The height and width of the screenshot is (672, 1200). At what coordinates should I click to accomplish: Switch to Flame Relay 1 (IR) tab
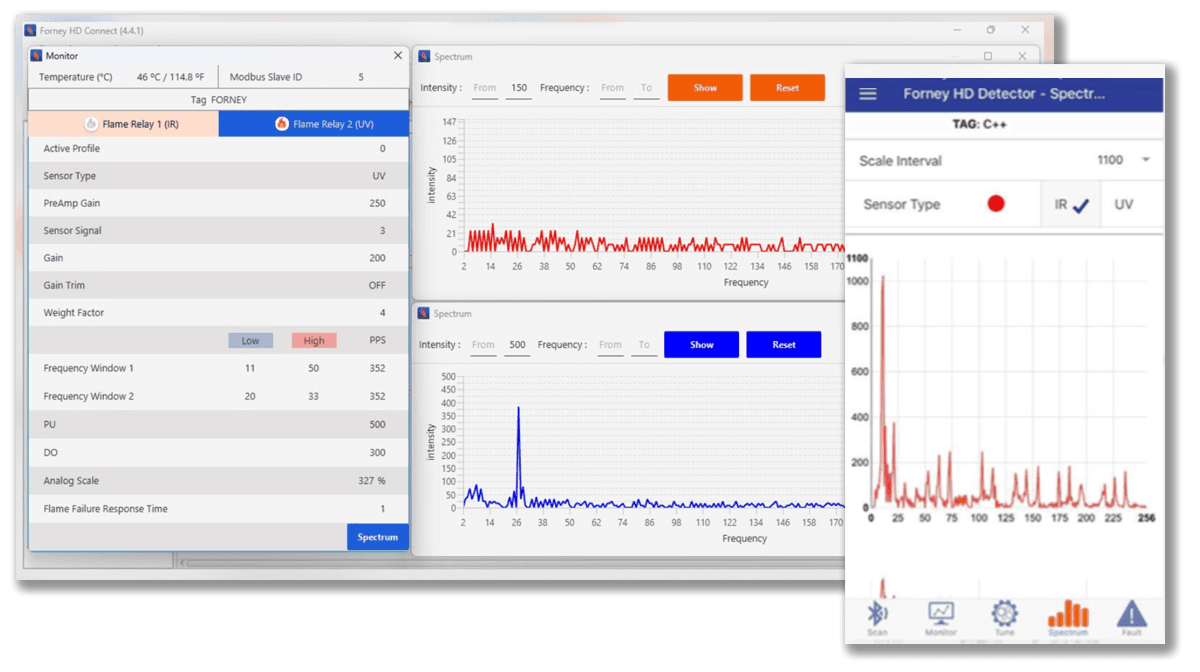click(x=123, y=124)
